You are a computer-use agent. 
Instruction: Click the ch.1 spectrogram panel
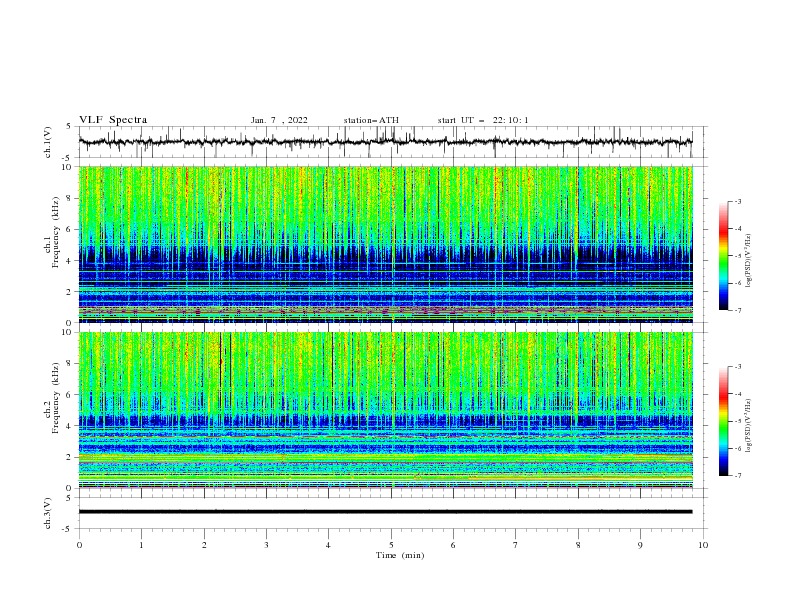(385, 244)
